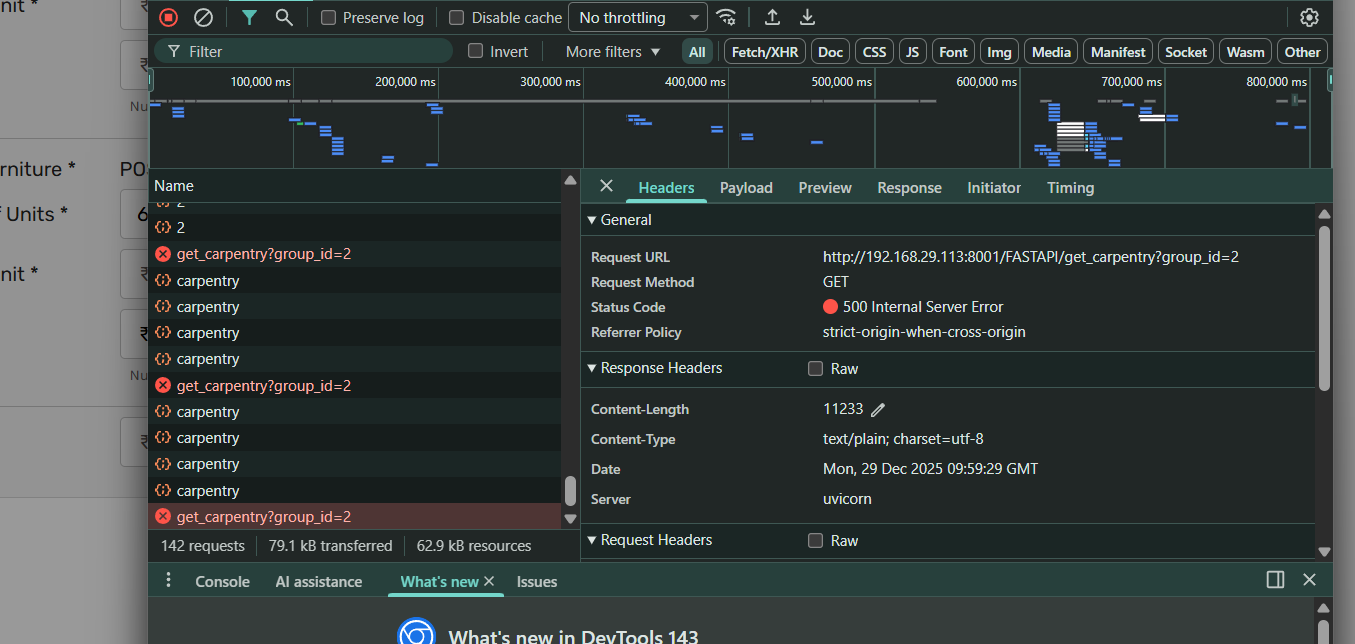Viewport: 1355px width, 644px height.
Task: Click the export HAR download icon
Action: tap(807, 17)
